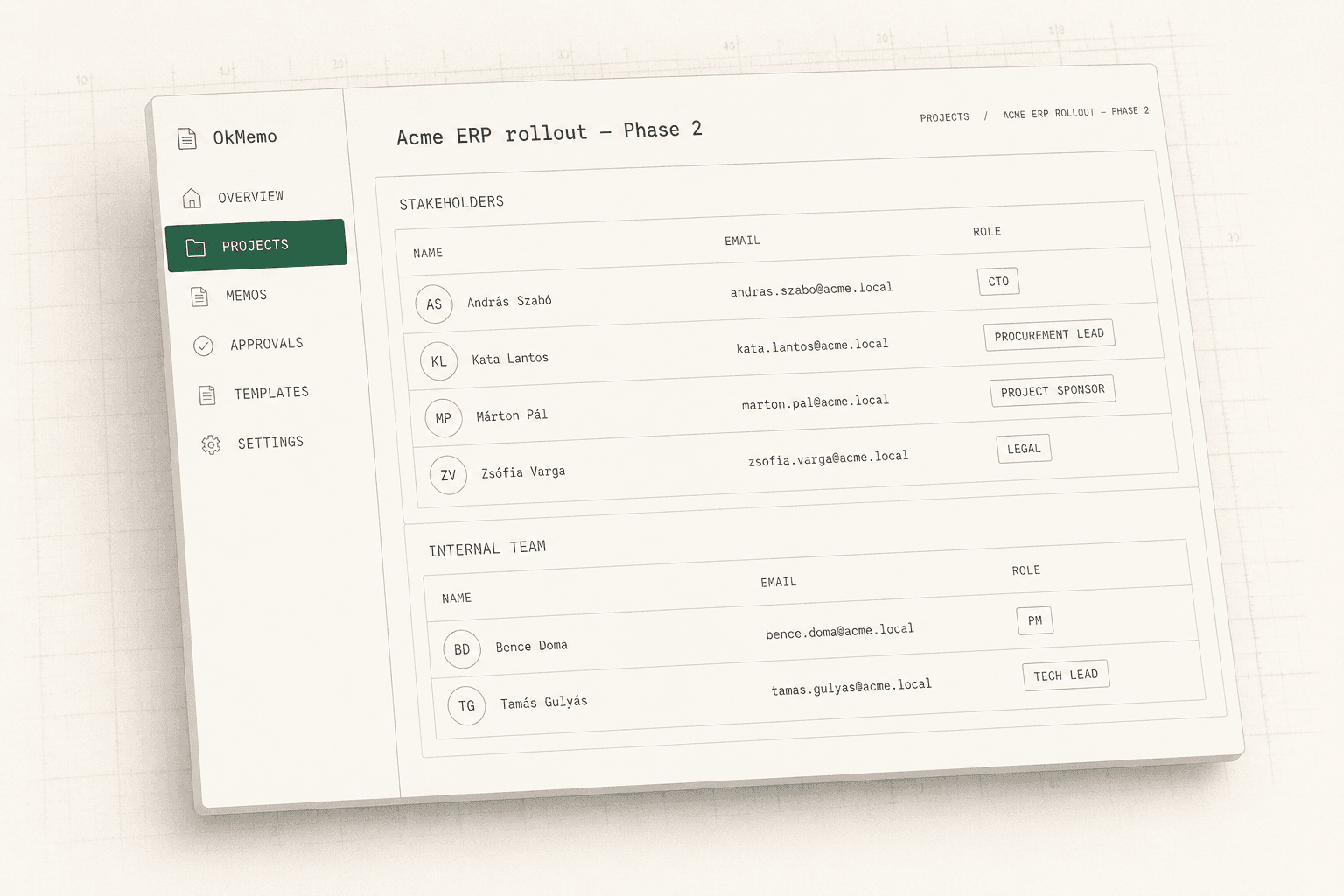Click email zsofia.varga@acme.local
The width and height of the screenshot is (1344, 896).
click(x=828, y=458)
